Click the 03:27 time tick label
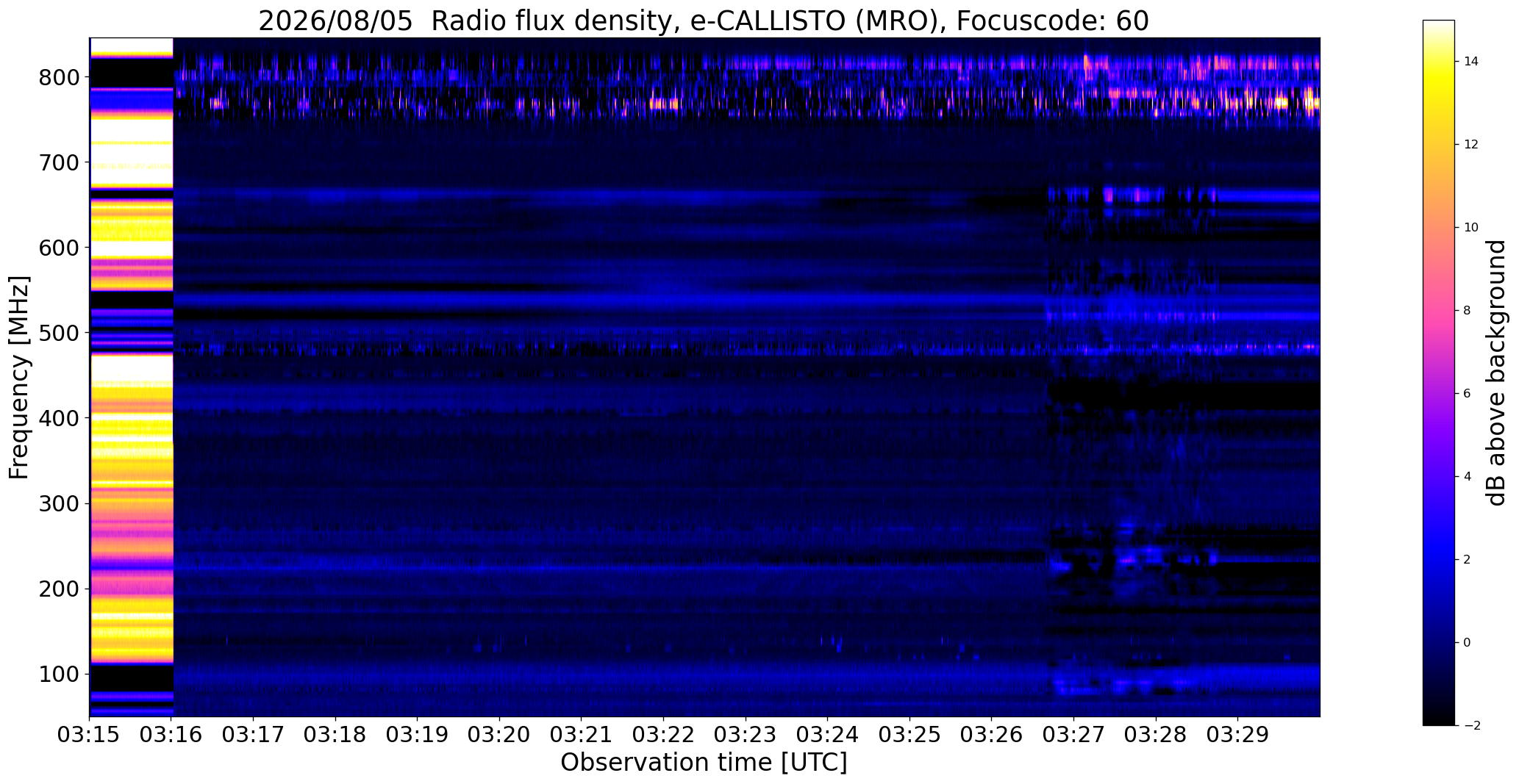 point(1073,736)
